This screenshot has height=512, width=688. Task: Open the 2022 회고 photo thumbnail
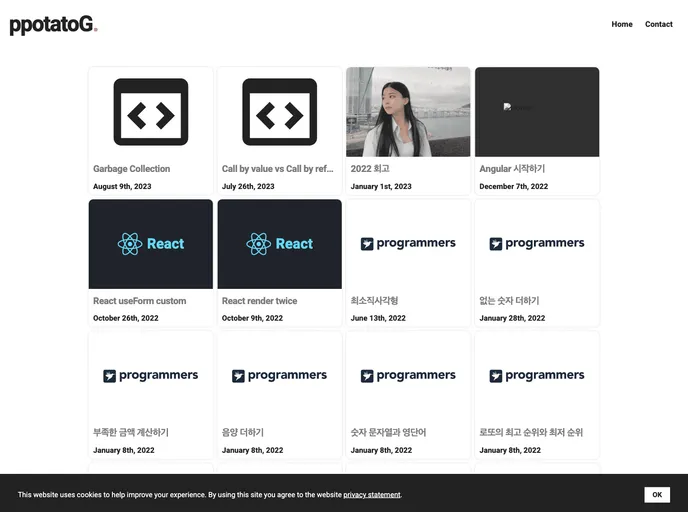408,112
